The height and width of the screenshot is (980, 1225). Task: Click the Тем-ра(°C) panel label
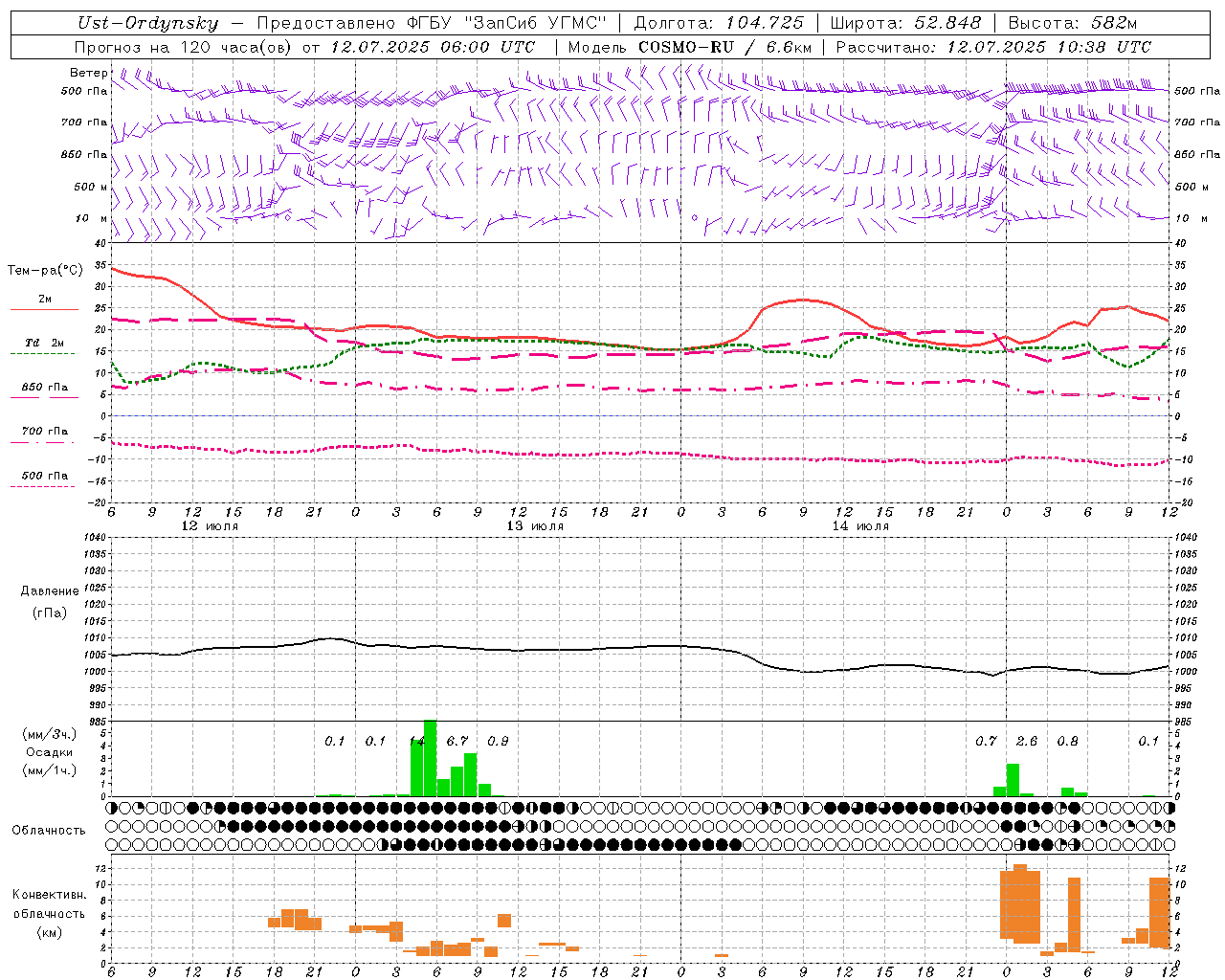pos(45,271)
